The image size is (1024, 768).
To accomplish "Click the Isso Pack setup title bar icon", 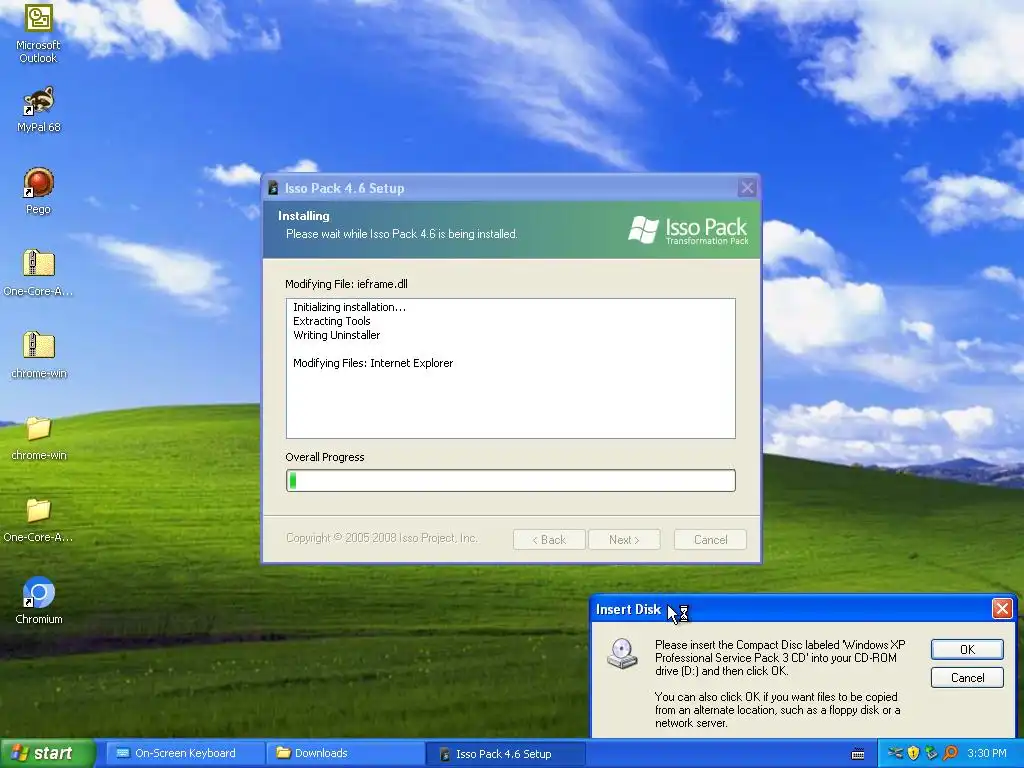I will tap(274, 188).
